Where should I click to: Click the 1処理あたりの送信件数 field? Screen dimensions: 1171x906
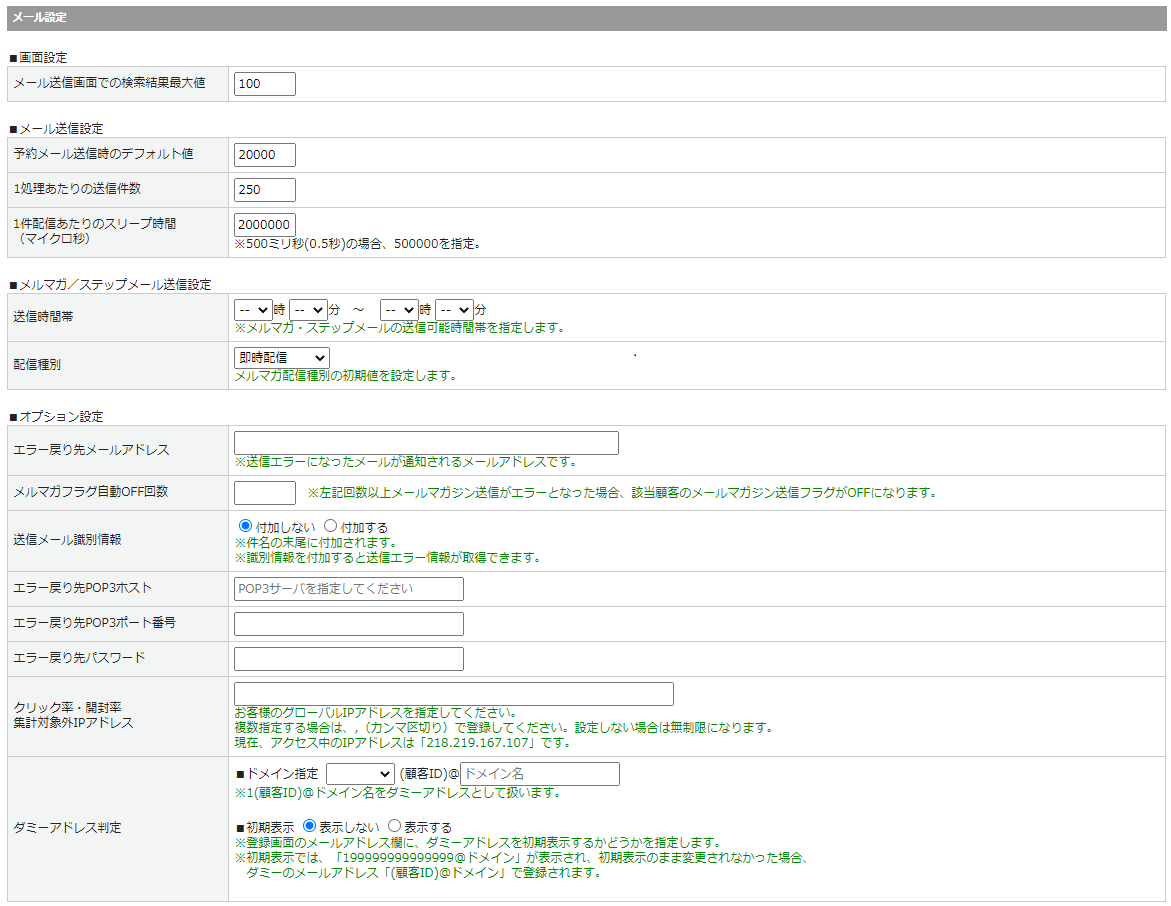(x=265, y=190)
